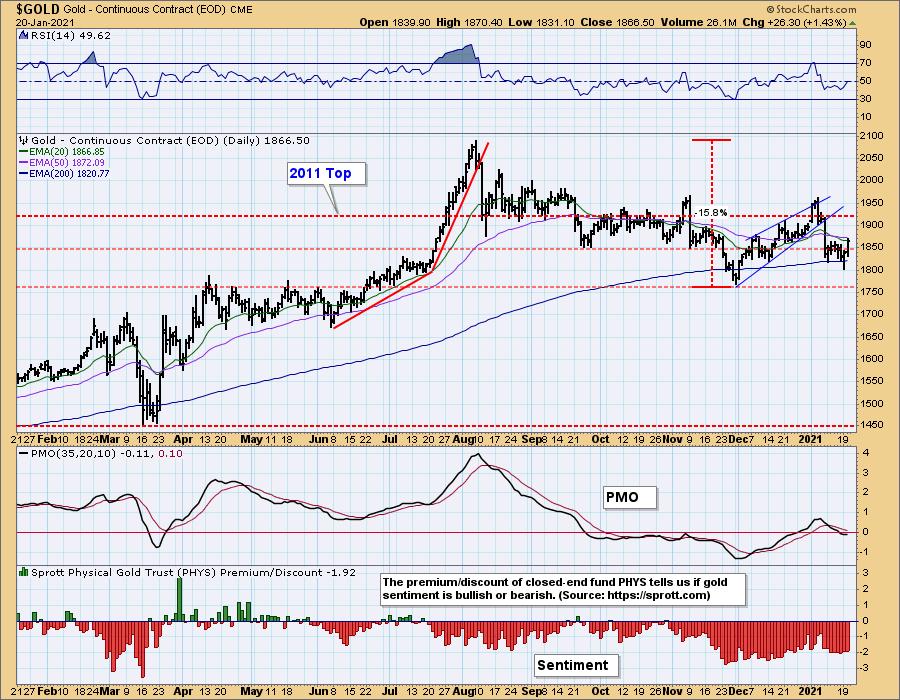The image size is (900, 700).
Task: Click the 2100 price axis label
Action: (871, 135)
